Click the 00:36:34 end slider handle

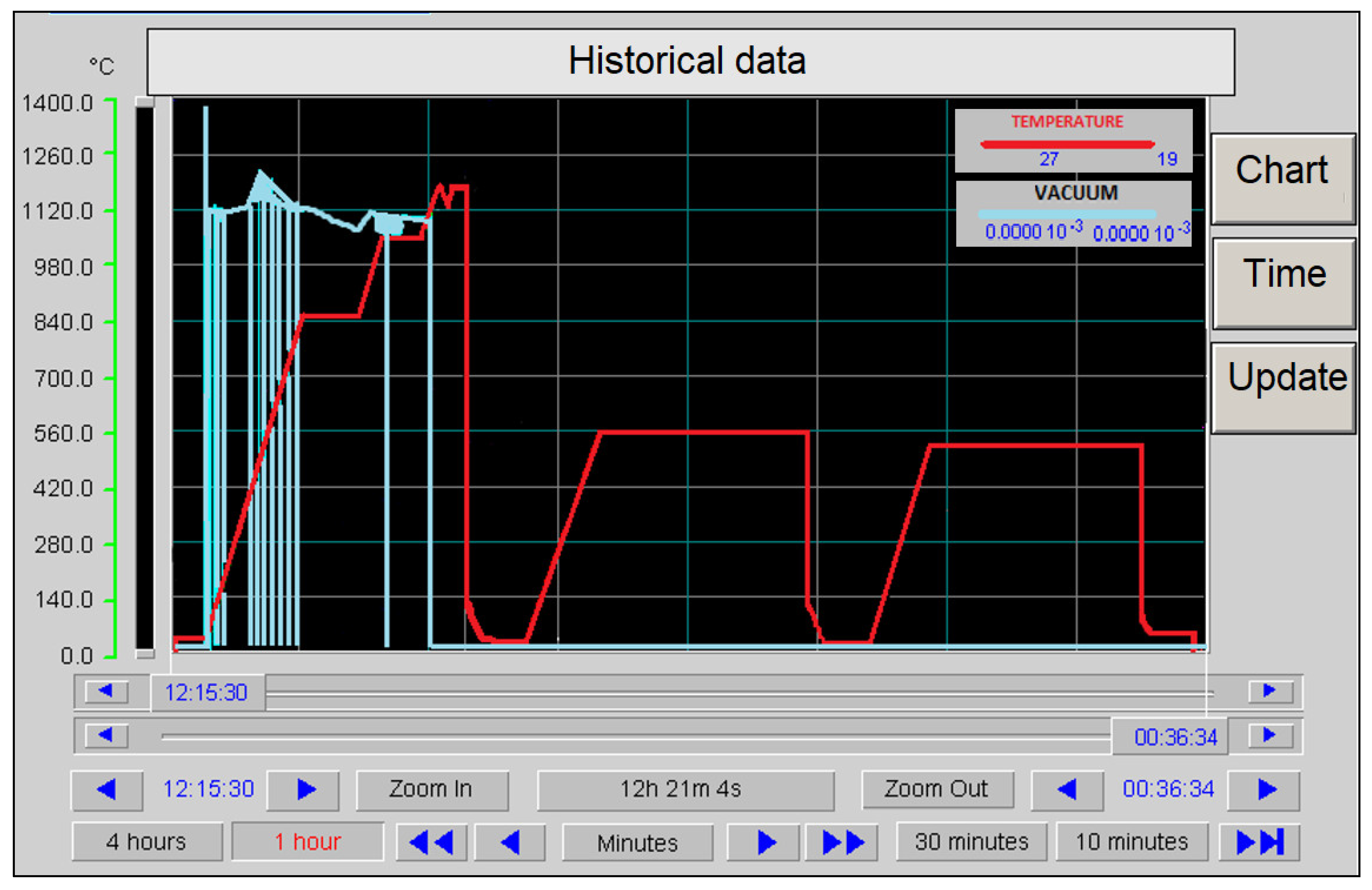coord(1170,737)
